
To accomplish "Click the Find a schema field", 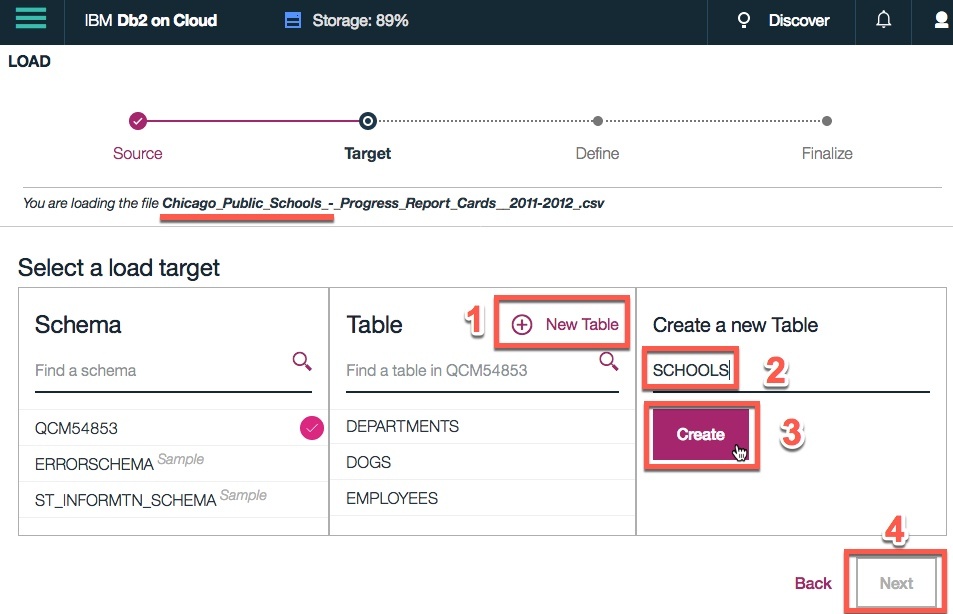I will click(x=160, y=370).
